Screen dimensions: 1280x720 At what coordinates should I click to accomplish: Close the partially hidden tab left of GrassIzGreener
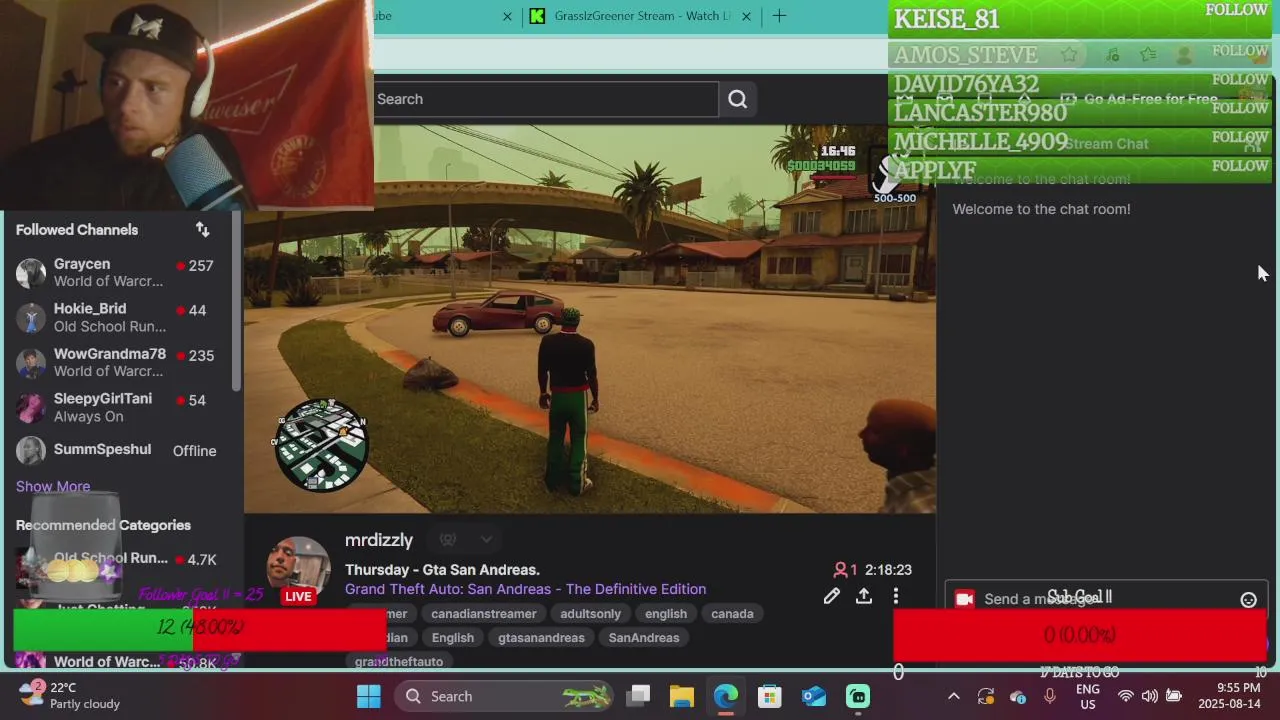(507, 16)
